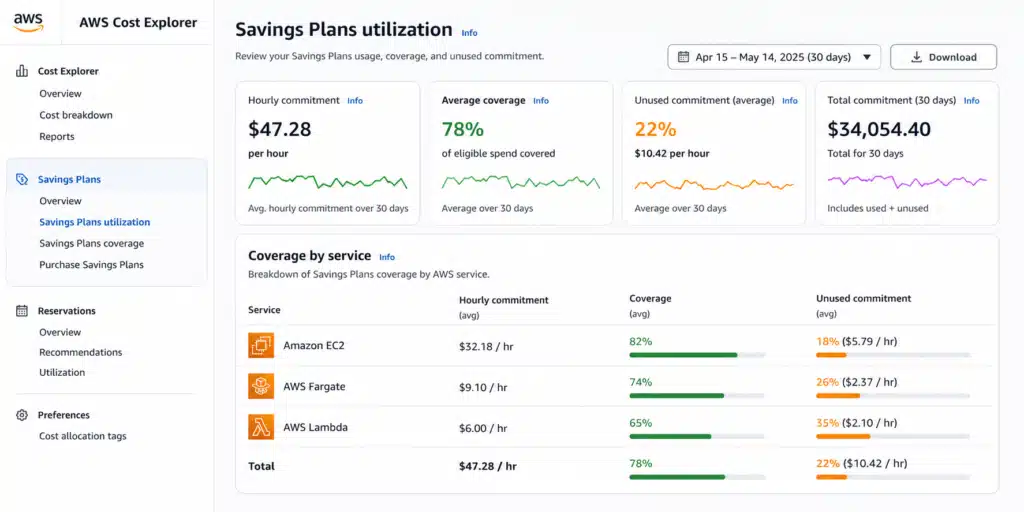Go to Cost breakdown

(x=76, y=115)
